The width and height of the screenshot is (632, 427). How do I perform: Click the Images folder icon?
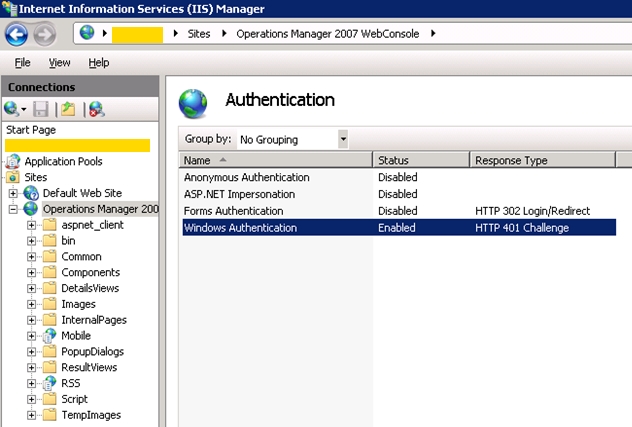tap(50, 304)
